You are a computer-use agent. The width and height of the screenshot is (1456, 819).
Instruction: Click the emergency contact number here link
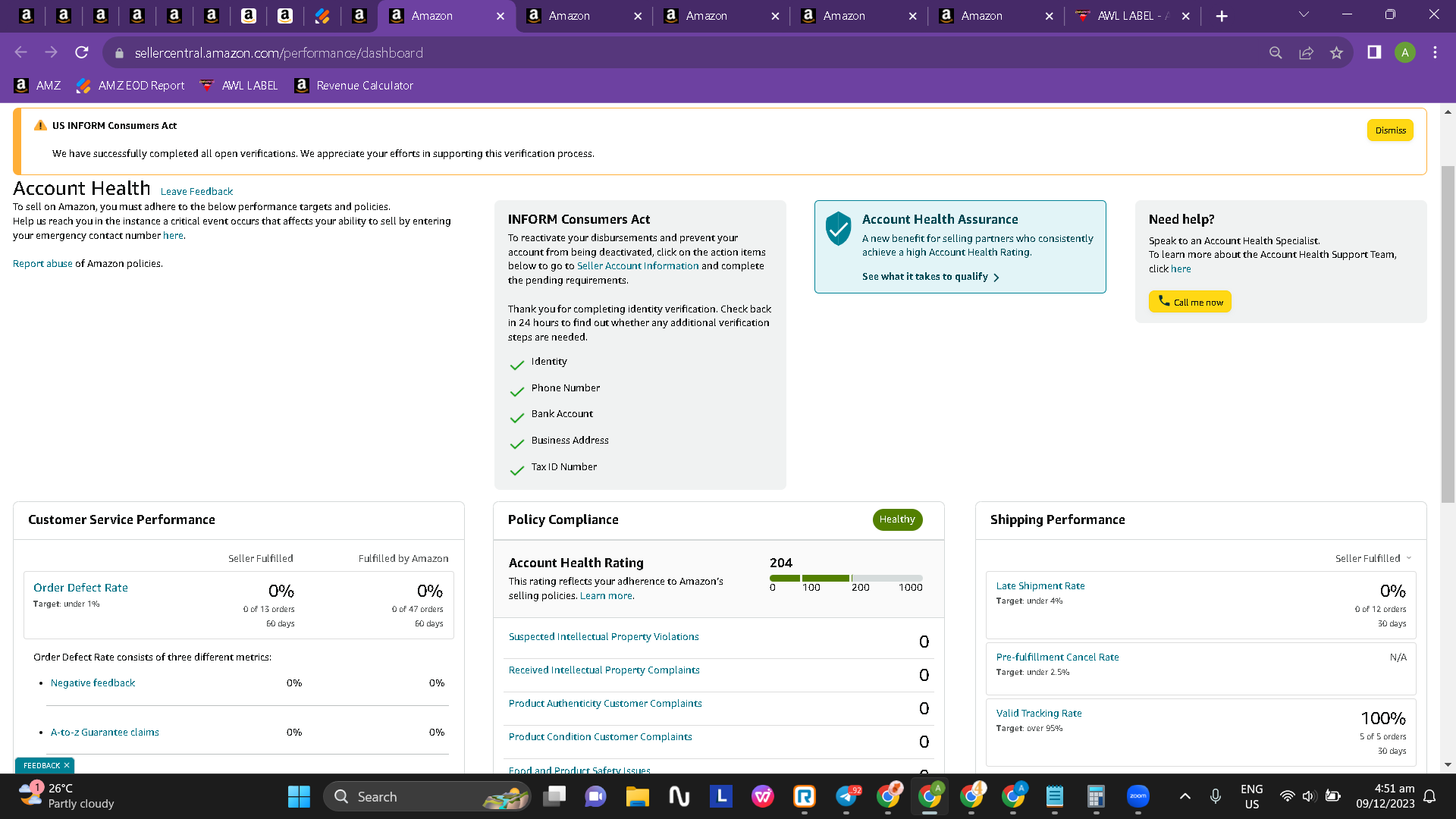pos(173,236)
